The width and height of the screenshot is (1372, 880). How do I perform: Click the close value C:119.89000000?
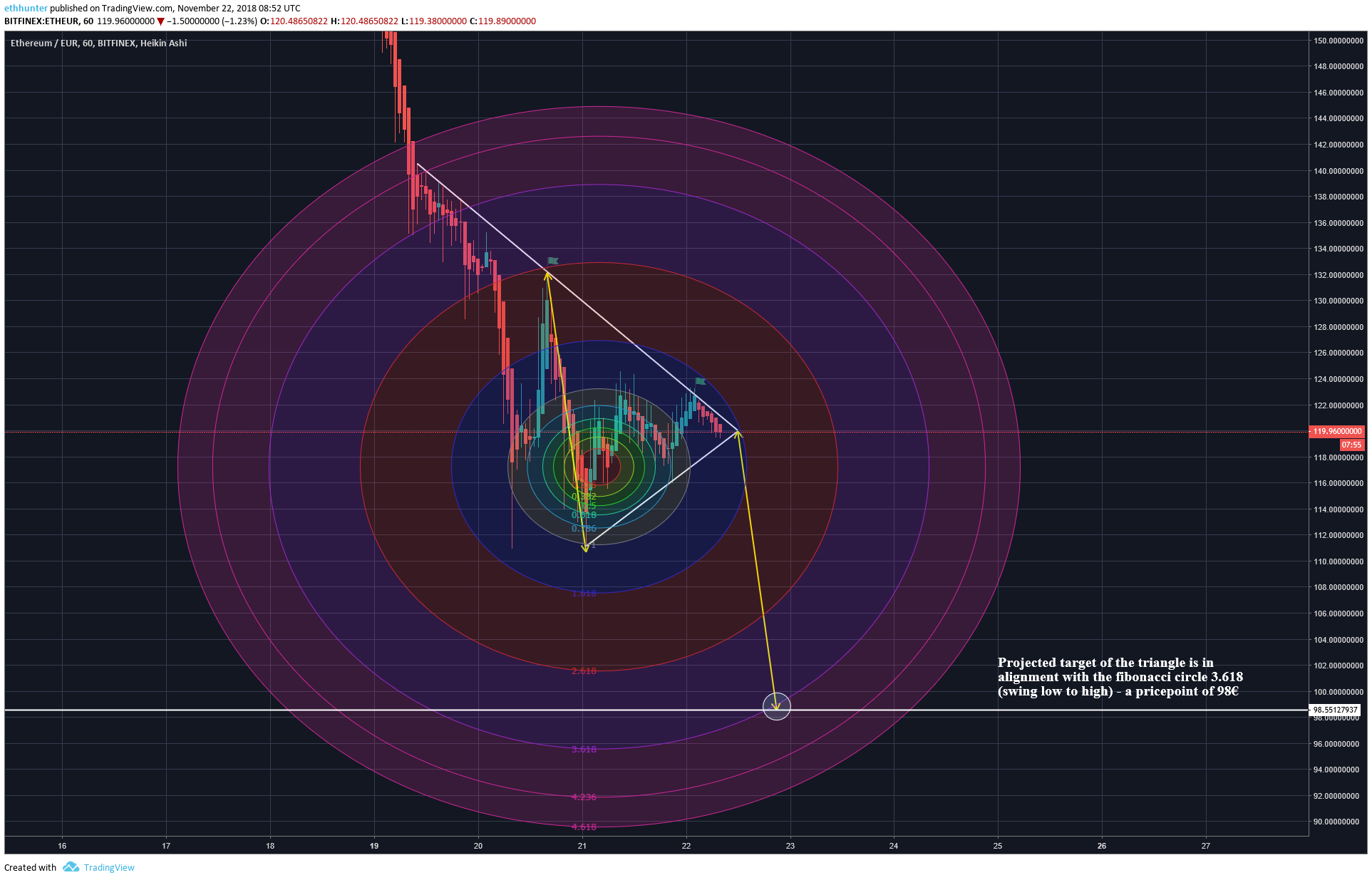point(503,21)
